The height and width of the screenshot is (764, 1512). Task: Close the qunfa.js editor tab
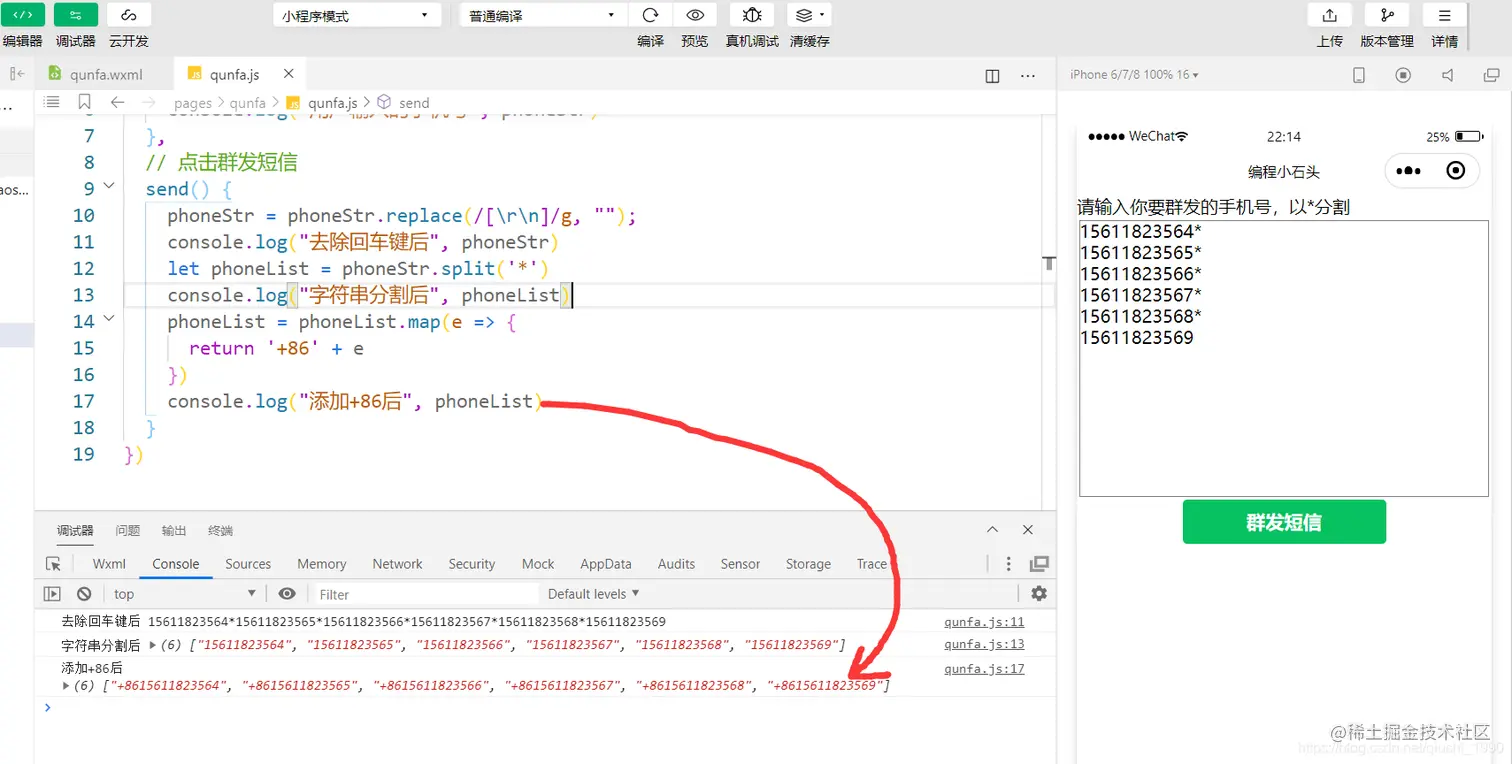289,74
